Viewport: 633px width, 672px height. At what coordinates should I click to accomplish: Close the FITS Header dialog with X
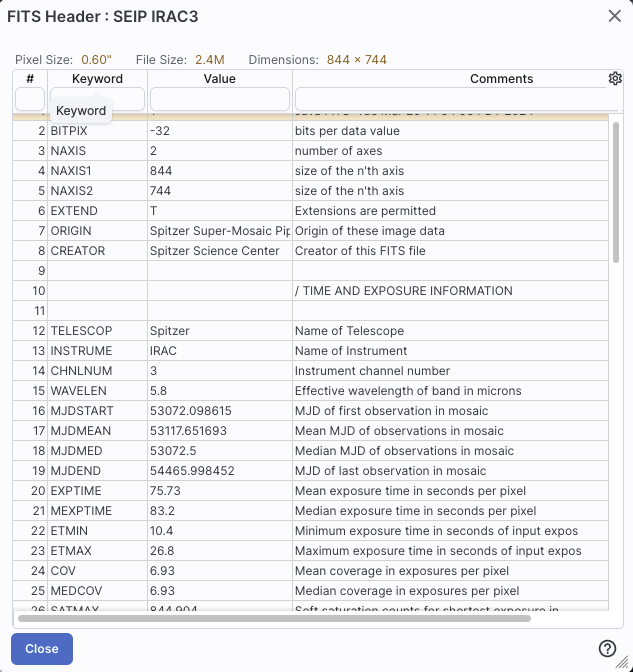tap(615, 16)
